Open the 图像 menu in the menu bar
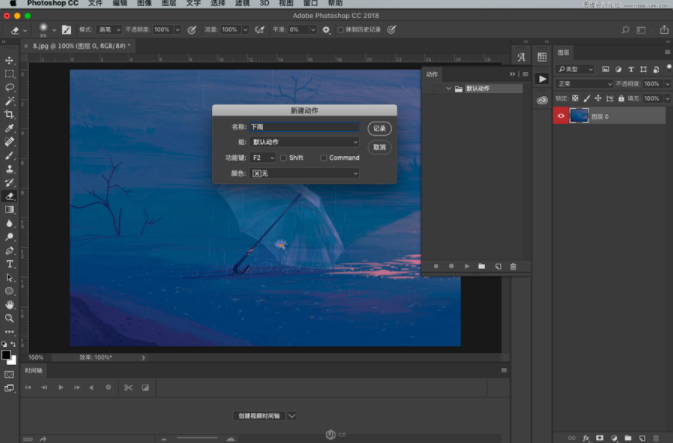The height and width of the screenshot is (443, 673). pos(144,4)
